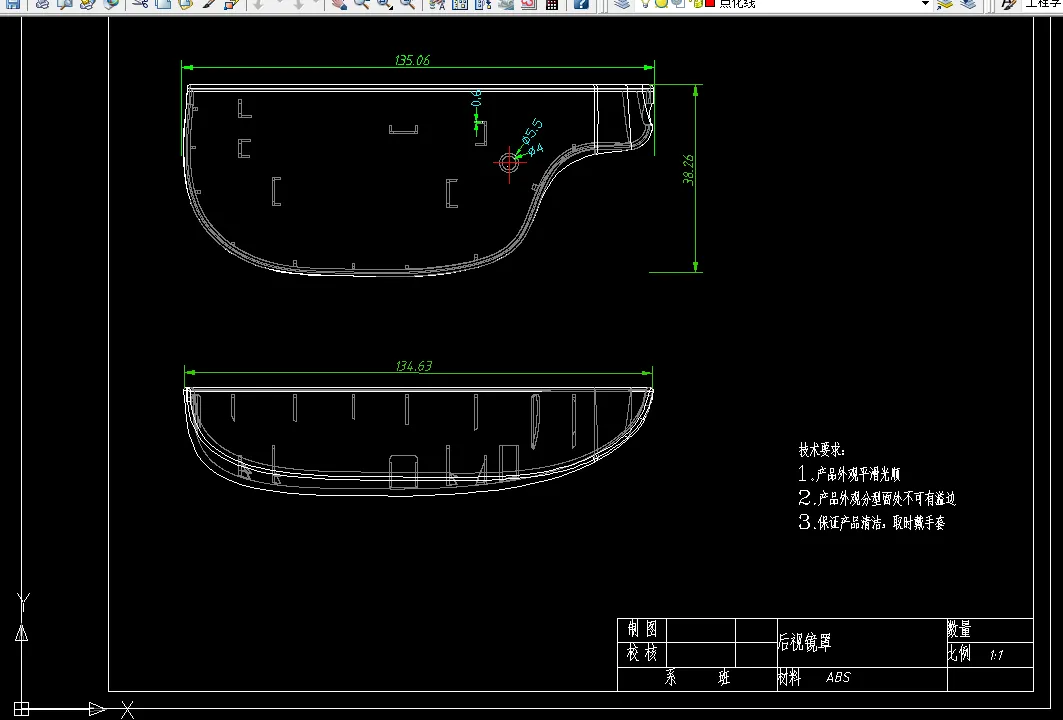Select the 材料 title block label
The height and width of the screenshot is (720, 1063).
(789, 677)
